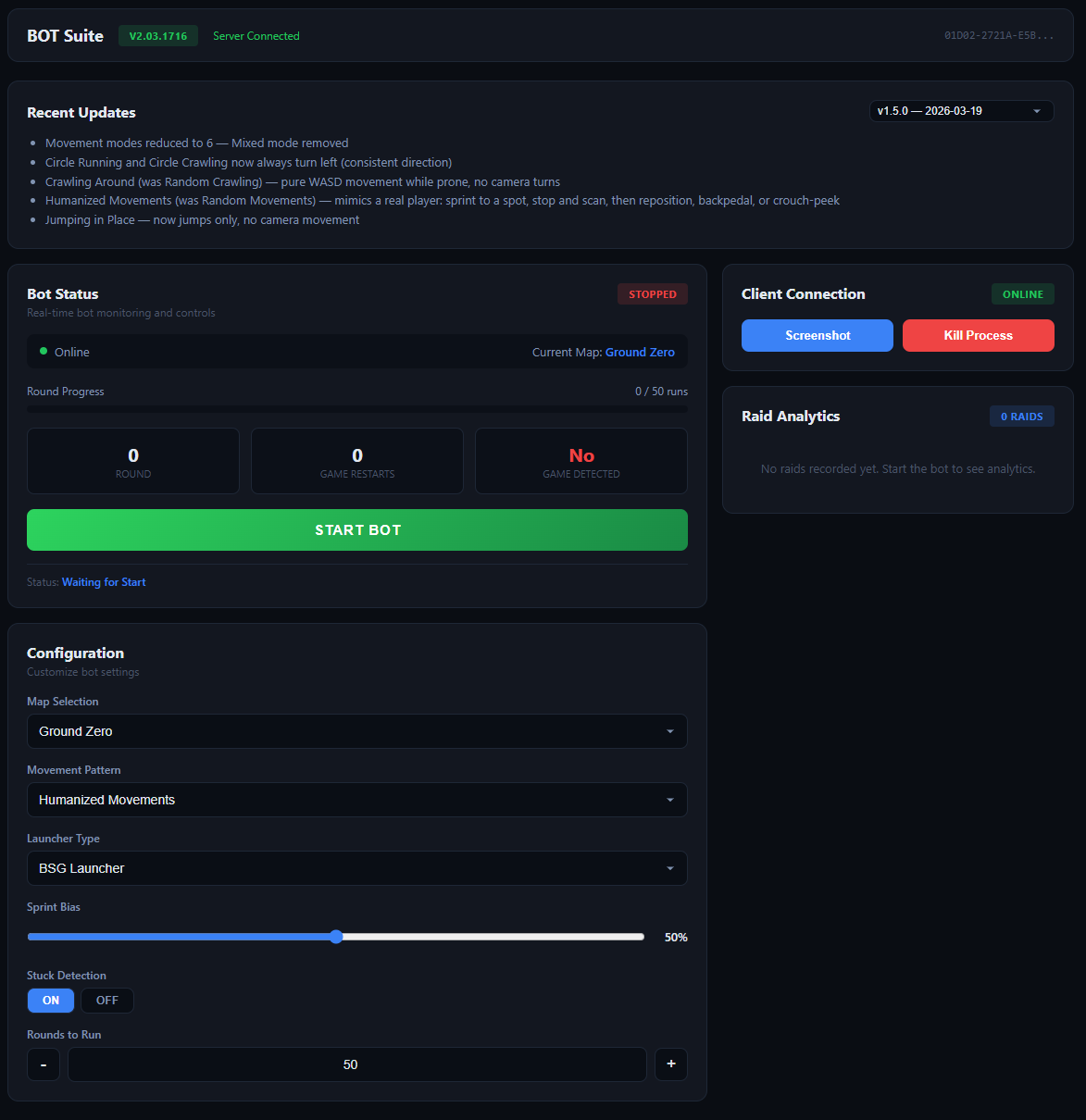Increase rounds with the plus button

pos(671,1064)
